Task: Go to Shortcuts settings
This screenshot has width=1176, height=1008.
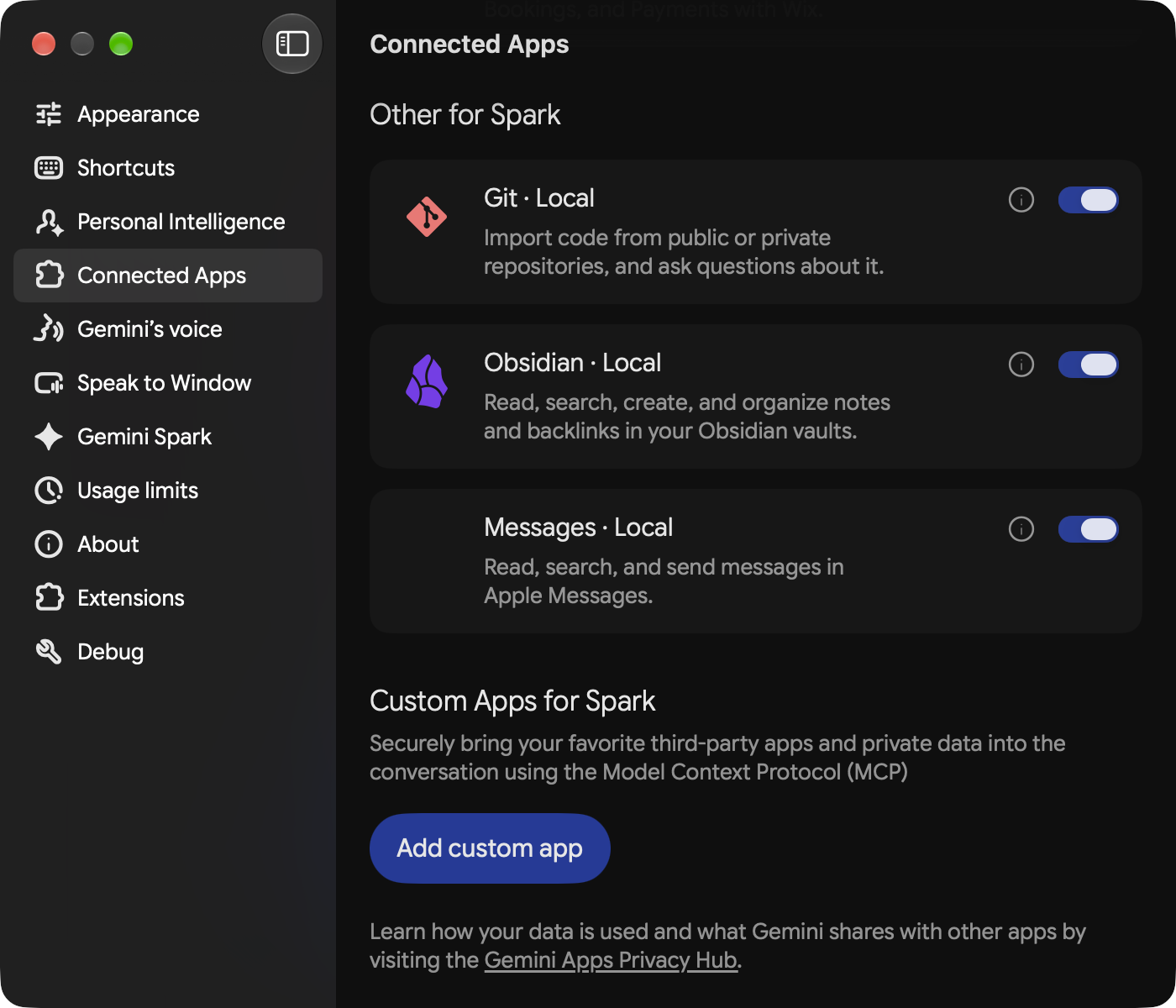Action: 168,168
